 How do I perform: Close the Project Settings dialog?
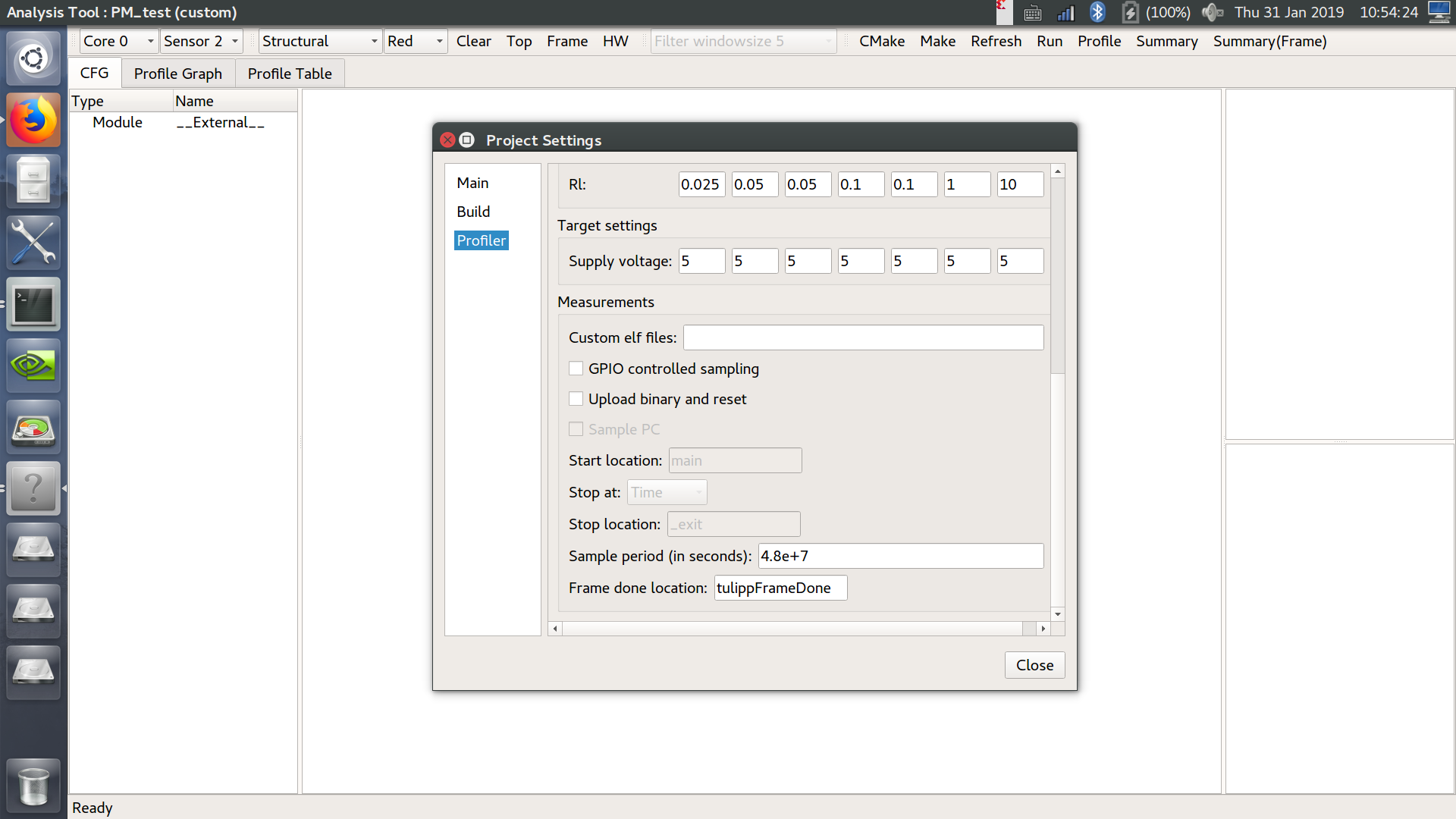1034,665
